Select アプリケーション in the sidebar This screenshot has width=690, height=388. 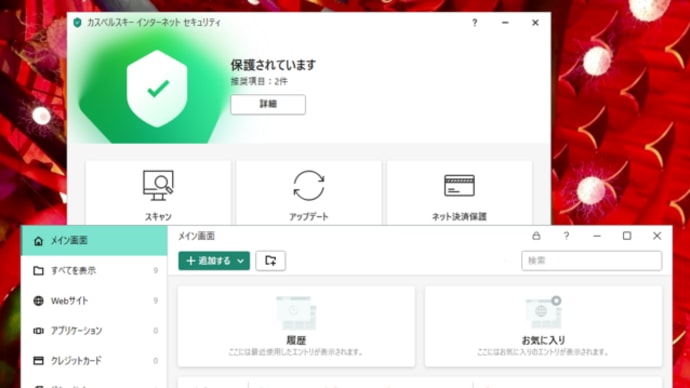click(x=94, y=331)
